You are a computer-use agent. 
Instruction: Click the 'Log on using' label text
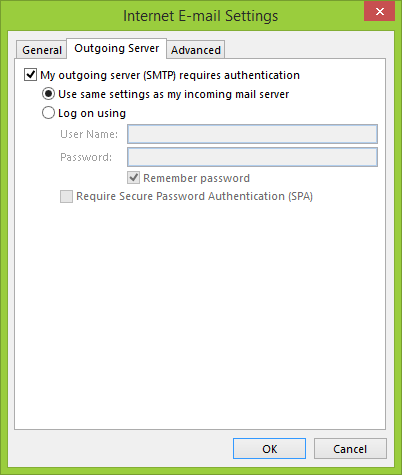[92, 113]
